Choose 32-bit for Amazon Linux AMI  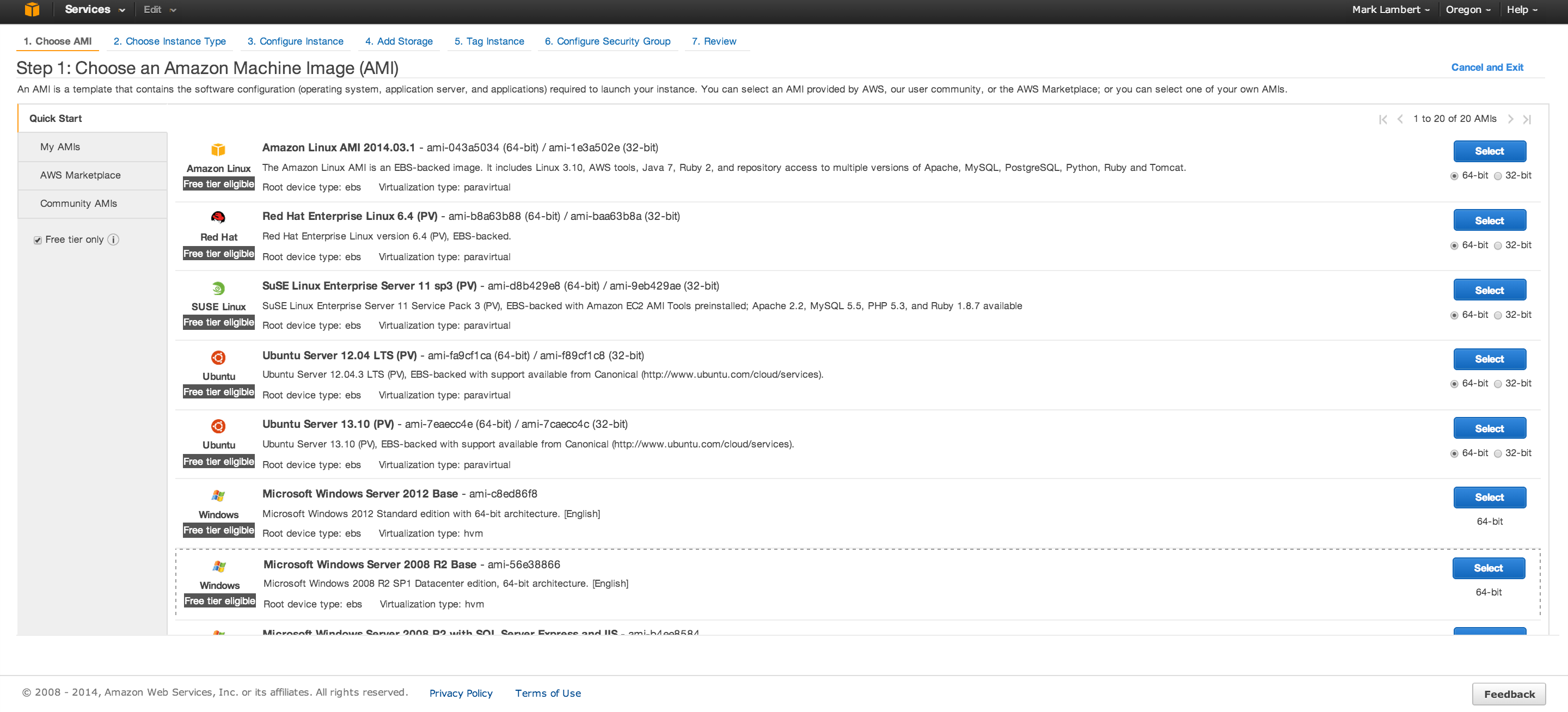pyautogui.click(x=1498, y=176)
